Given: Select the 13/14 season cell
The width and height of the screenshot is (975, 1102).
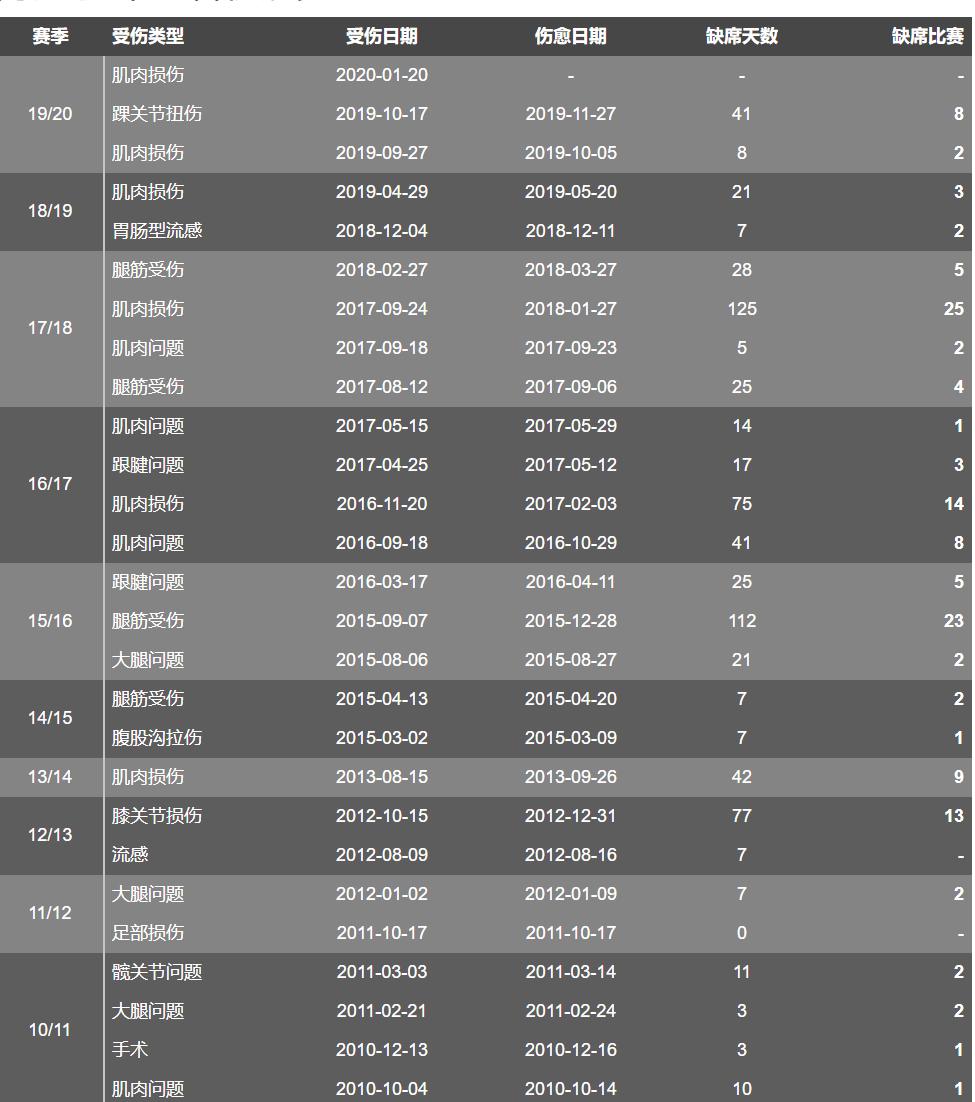Looking at the screenshot, I should (50, 777).
